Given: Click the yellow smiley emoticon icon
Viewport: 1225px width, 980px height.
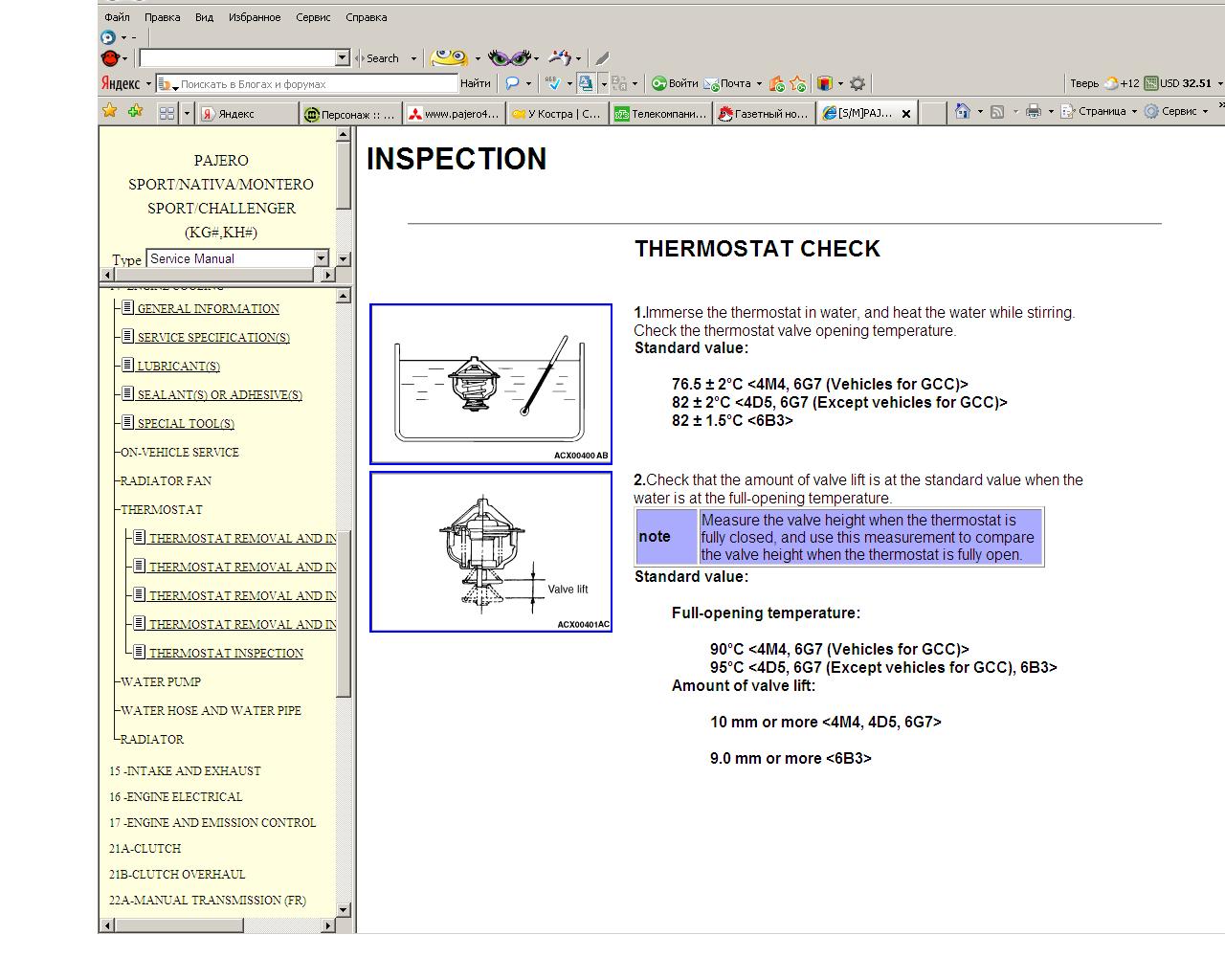Looking at the screenshot, I should tap(448, 58).
